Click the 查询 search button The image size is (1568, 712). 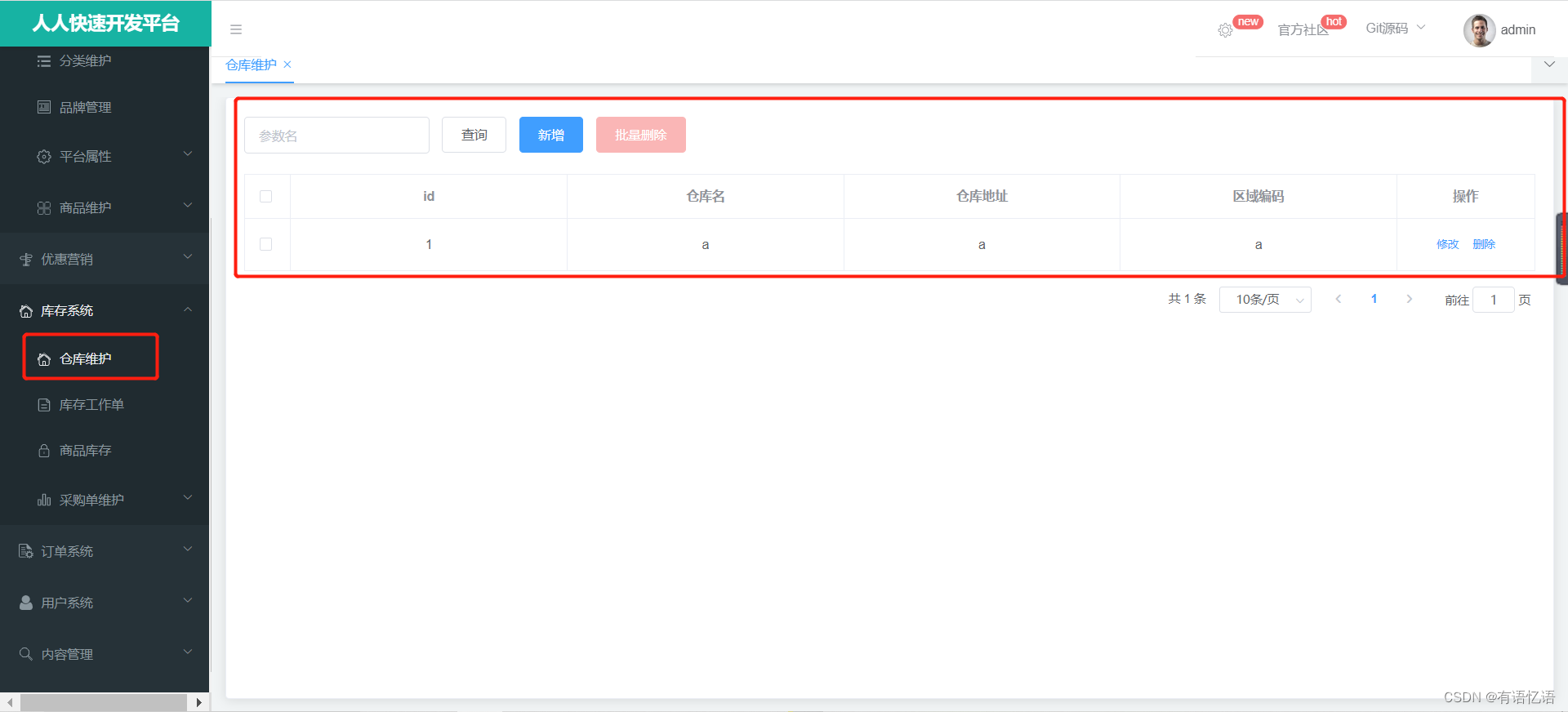(x=474, y=135)
